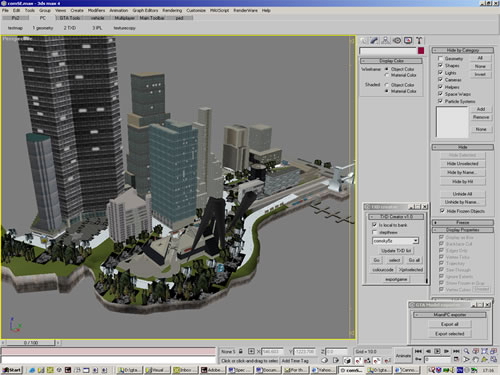The width and height of the screenshot is (500, 375).
Task: Open the Create command panel tab
Action: (x=364, y=41)
